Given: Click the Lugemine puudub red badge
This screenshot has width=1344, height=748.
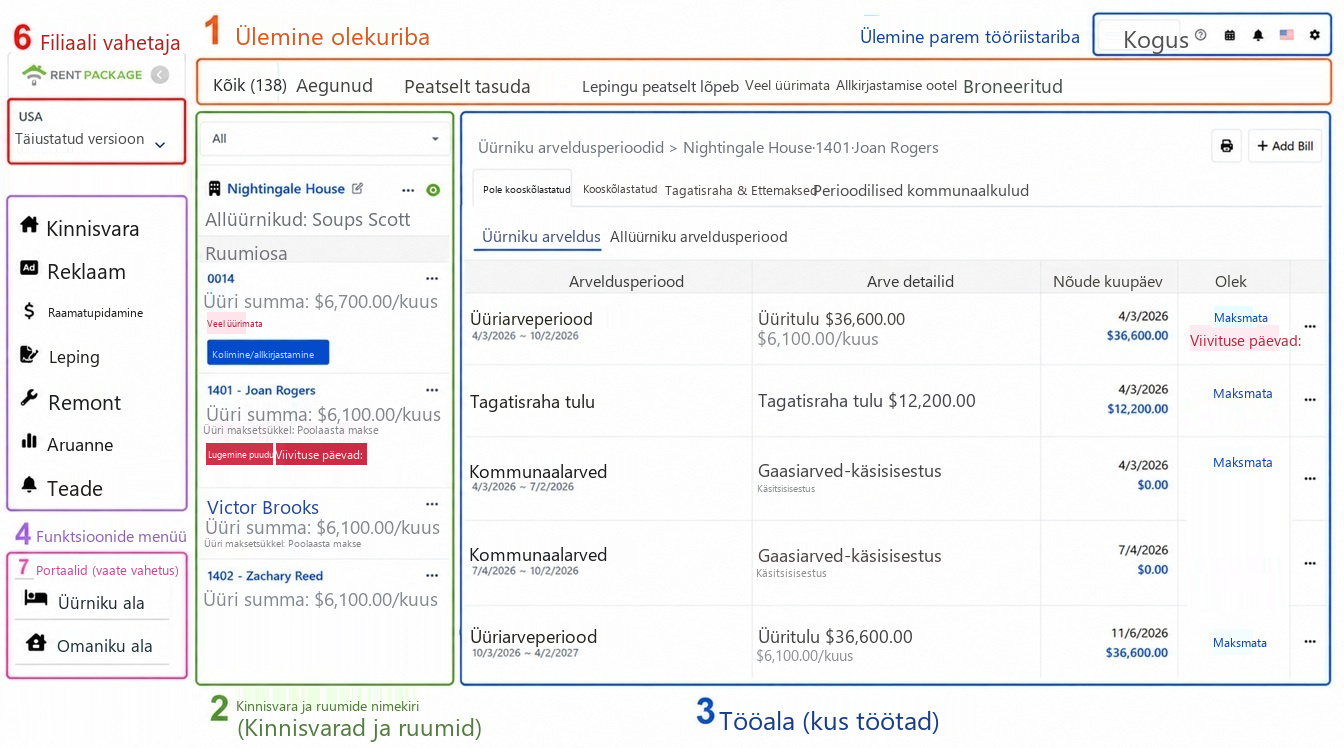Looking at the screenshot, I should [240, 455].
